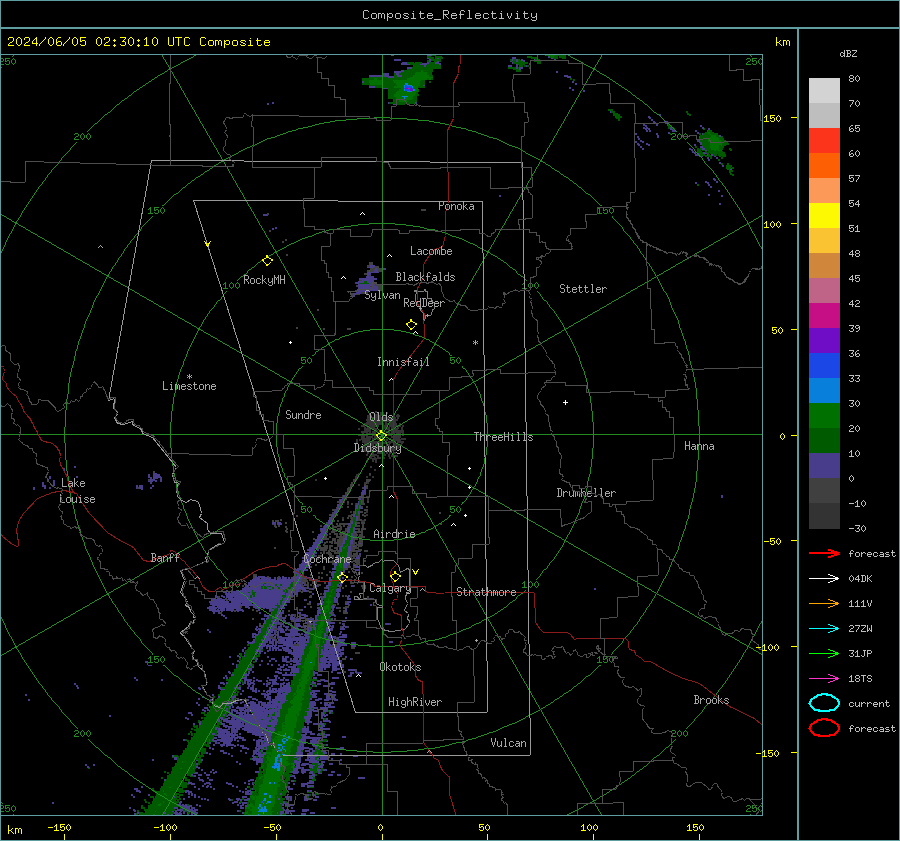Image resolution: width=900 pixels, height=841 pixels.
Task: Click the red swatch in dBZ scale
Action: click(824, 140)
